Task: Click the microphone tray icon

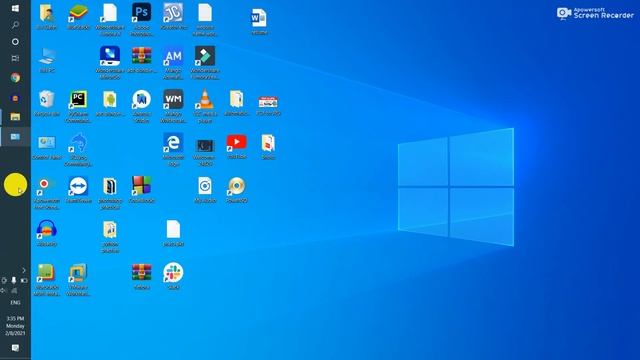Action: click(13, 280)
